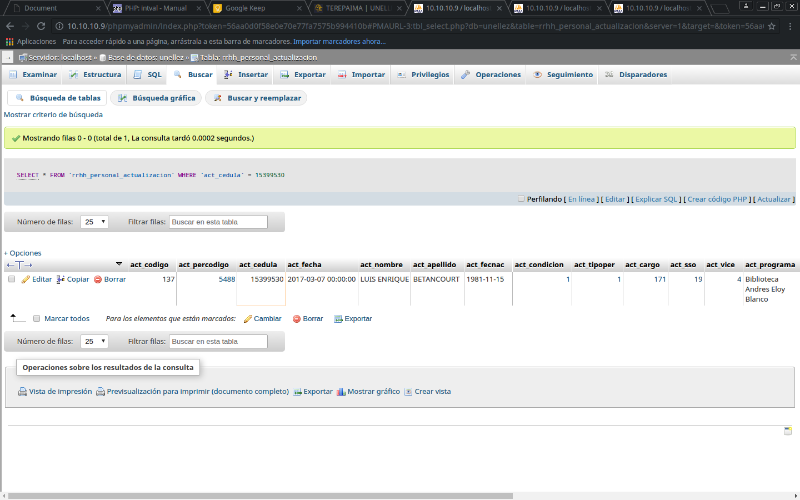Viewport: 800px width, 500px height.
Task: Sort by the act_fecha column header
Action: point(304,265)
